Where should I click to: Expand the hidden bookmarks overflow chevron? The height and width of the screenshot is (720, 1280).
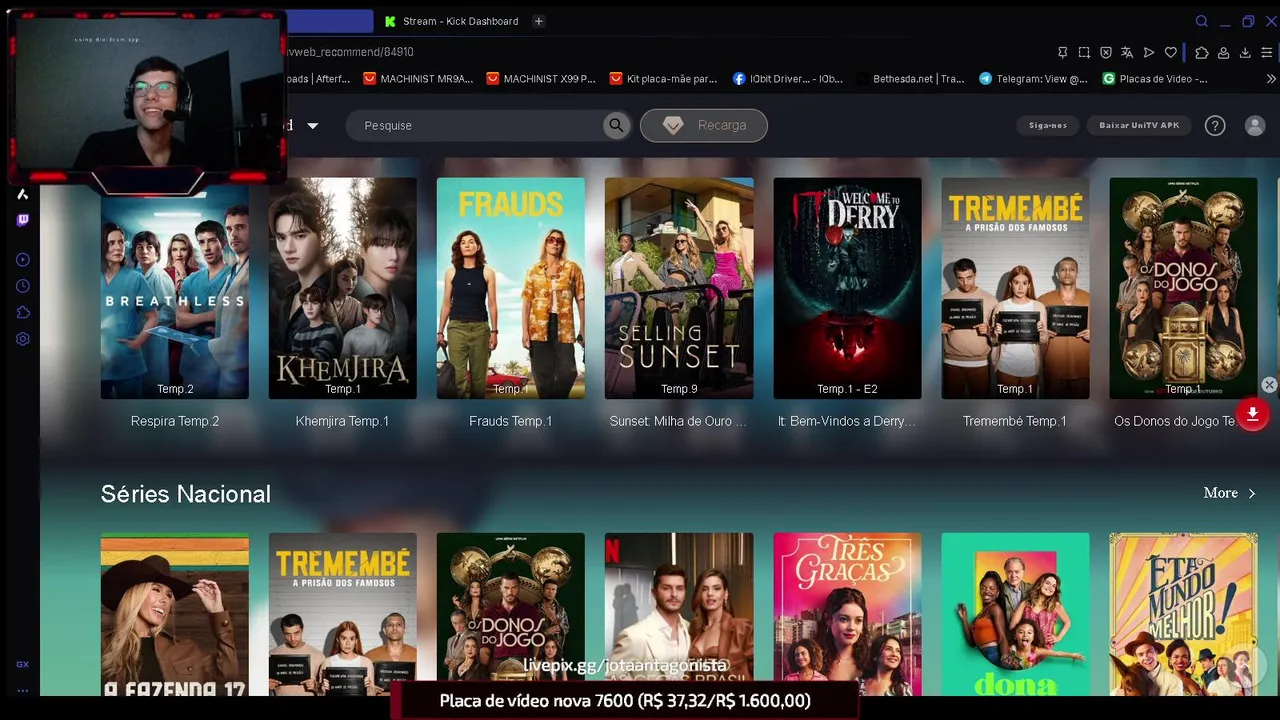[x=1271, y=79]
